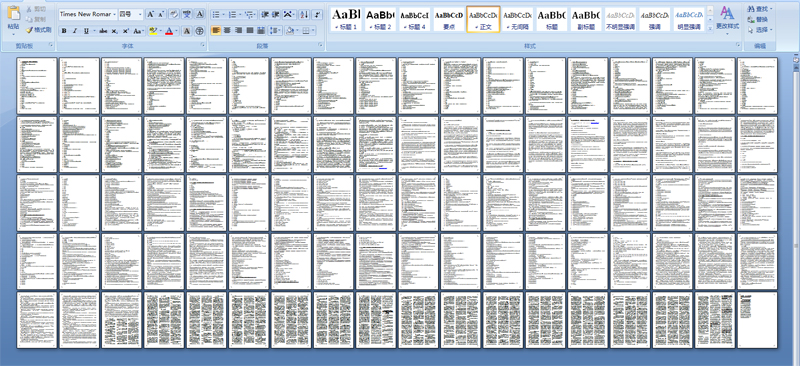
Task: Click the Superscript icon
Action: pos(126,31)
